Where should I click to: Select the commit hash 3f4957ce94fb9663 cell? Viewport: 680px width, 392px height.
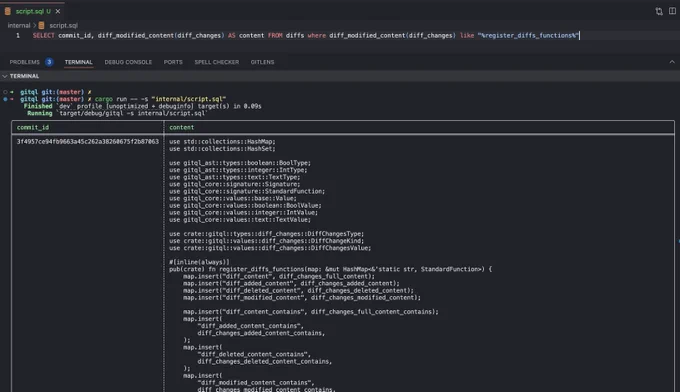(x=88, y=142)
